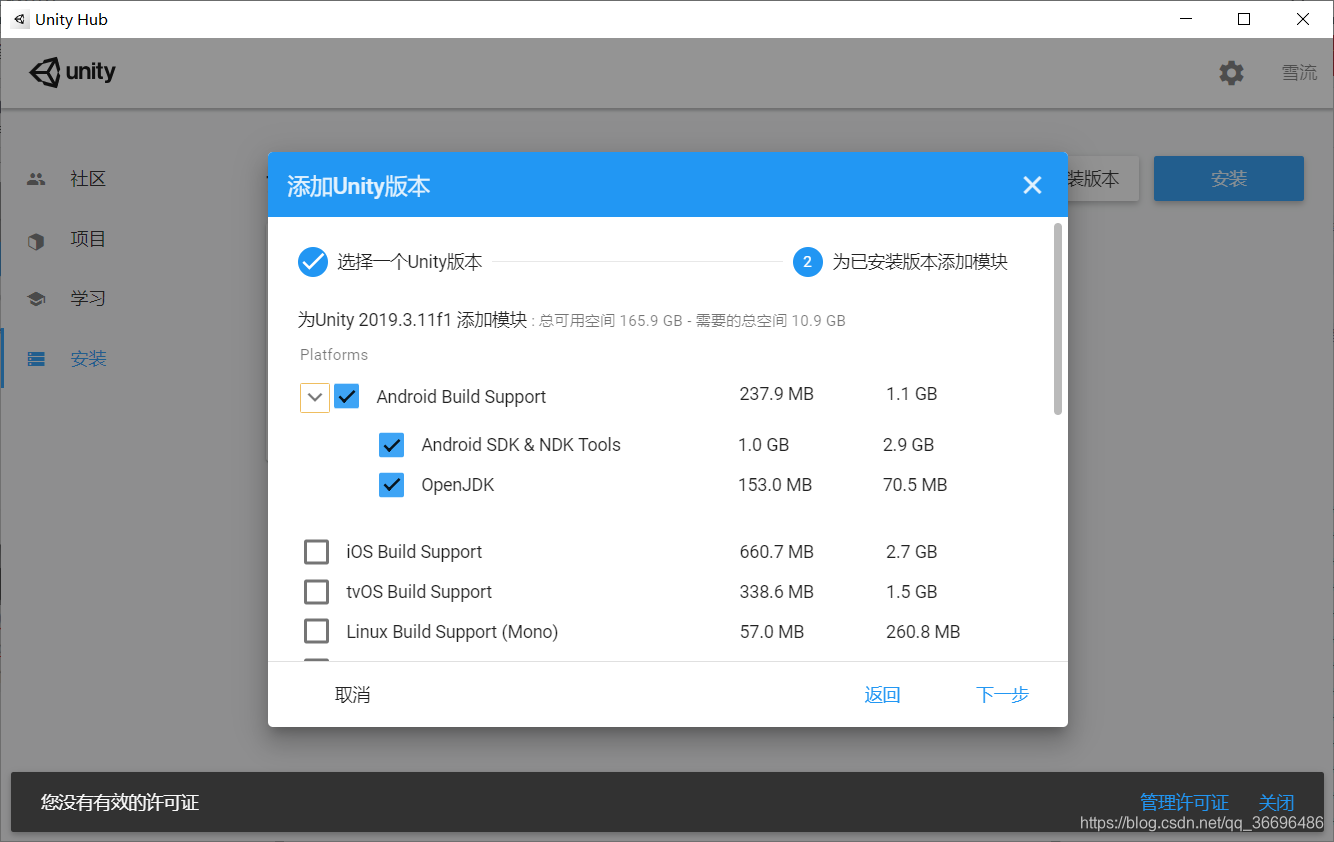
Task: Click 您没有有效的许可证 notification text
Action: pos(120,802)
